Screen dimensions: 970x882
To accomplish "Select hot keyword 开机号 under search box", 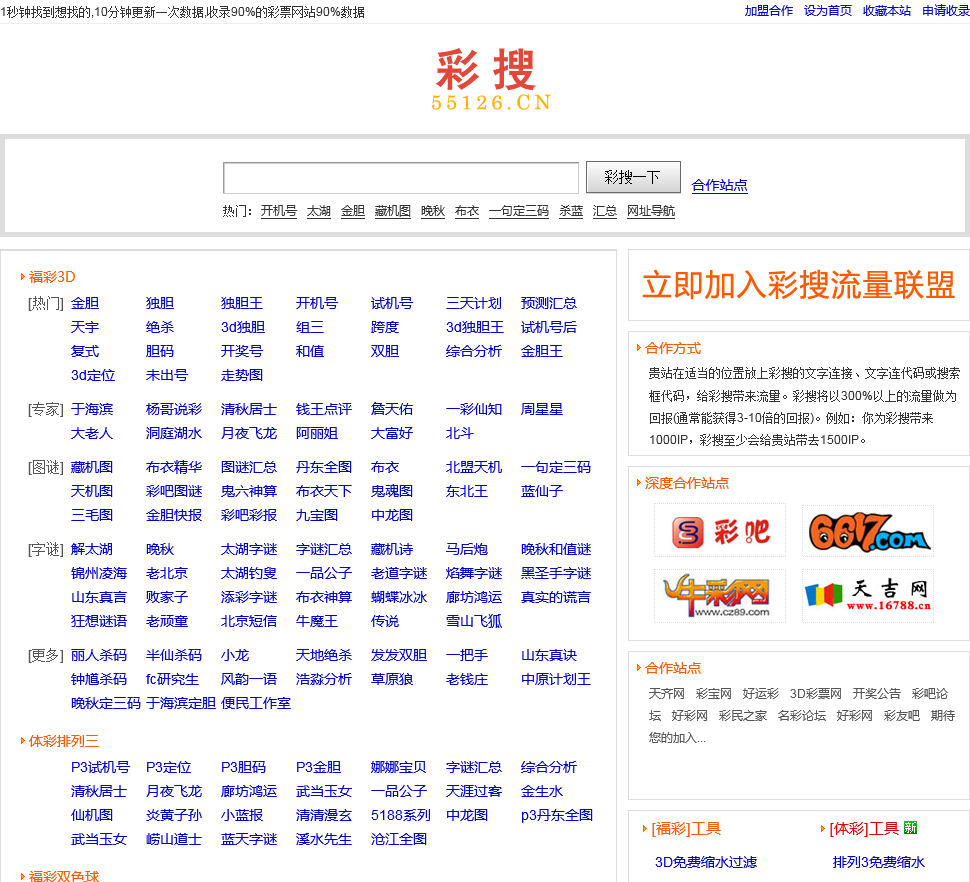I will (278, 211).
